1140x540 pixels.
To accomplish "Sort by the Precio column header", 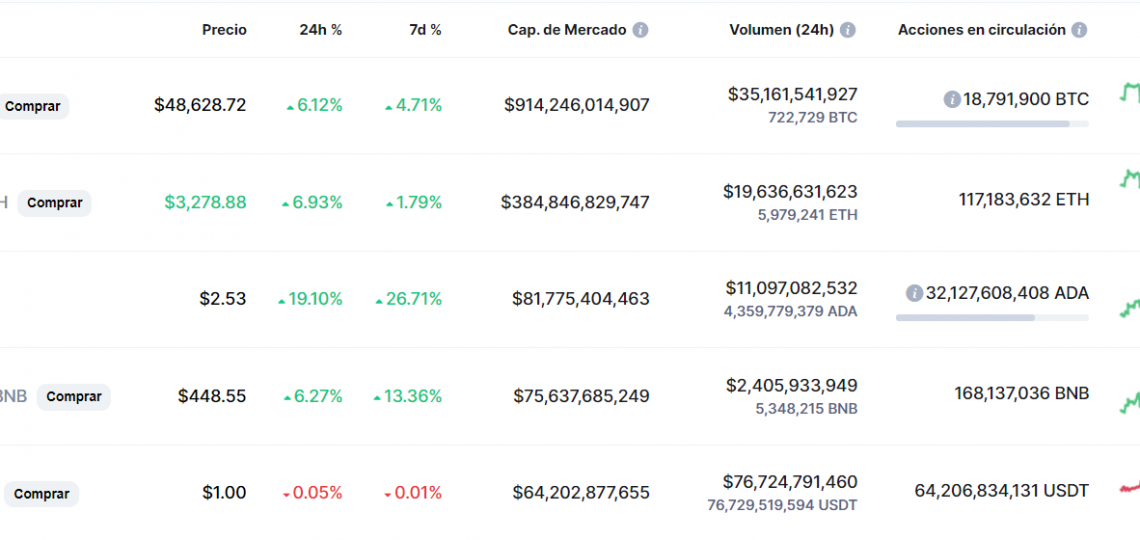I will [224, 30].
